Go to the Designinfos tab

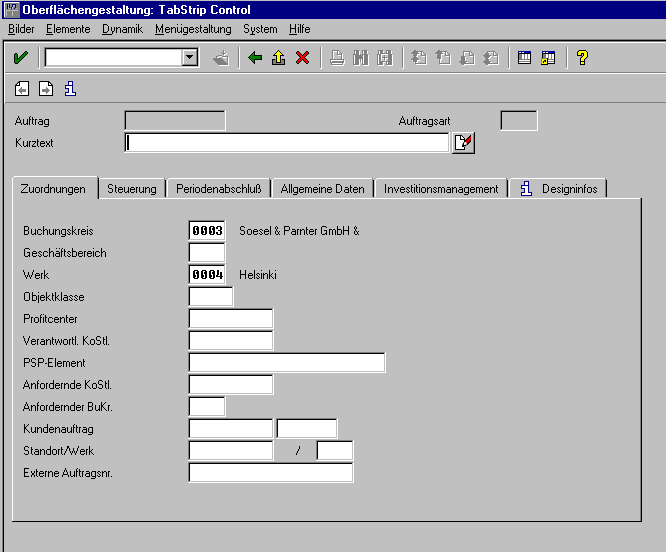click(559, 189)
